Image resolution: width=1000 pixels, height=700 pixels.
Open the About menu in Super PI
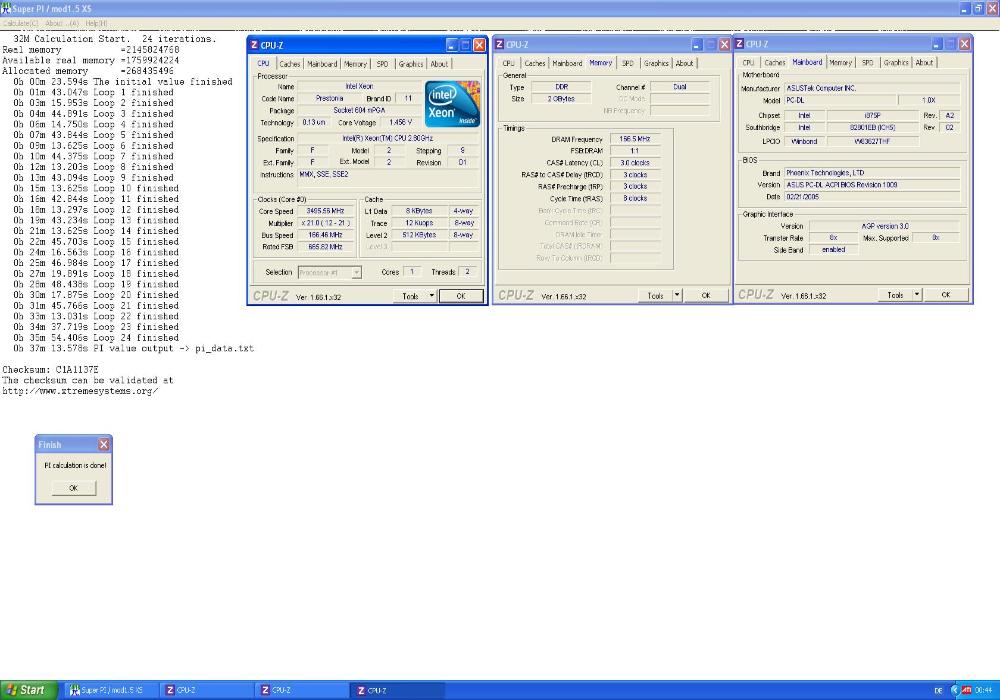pyautogui.click(x=62, y=23)
